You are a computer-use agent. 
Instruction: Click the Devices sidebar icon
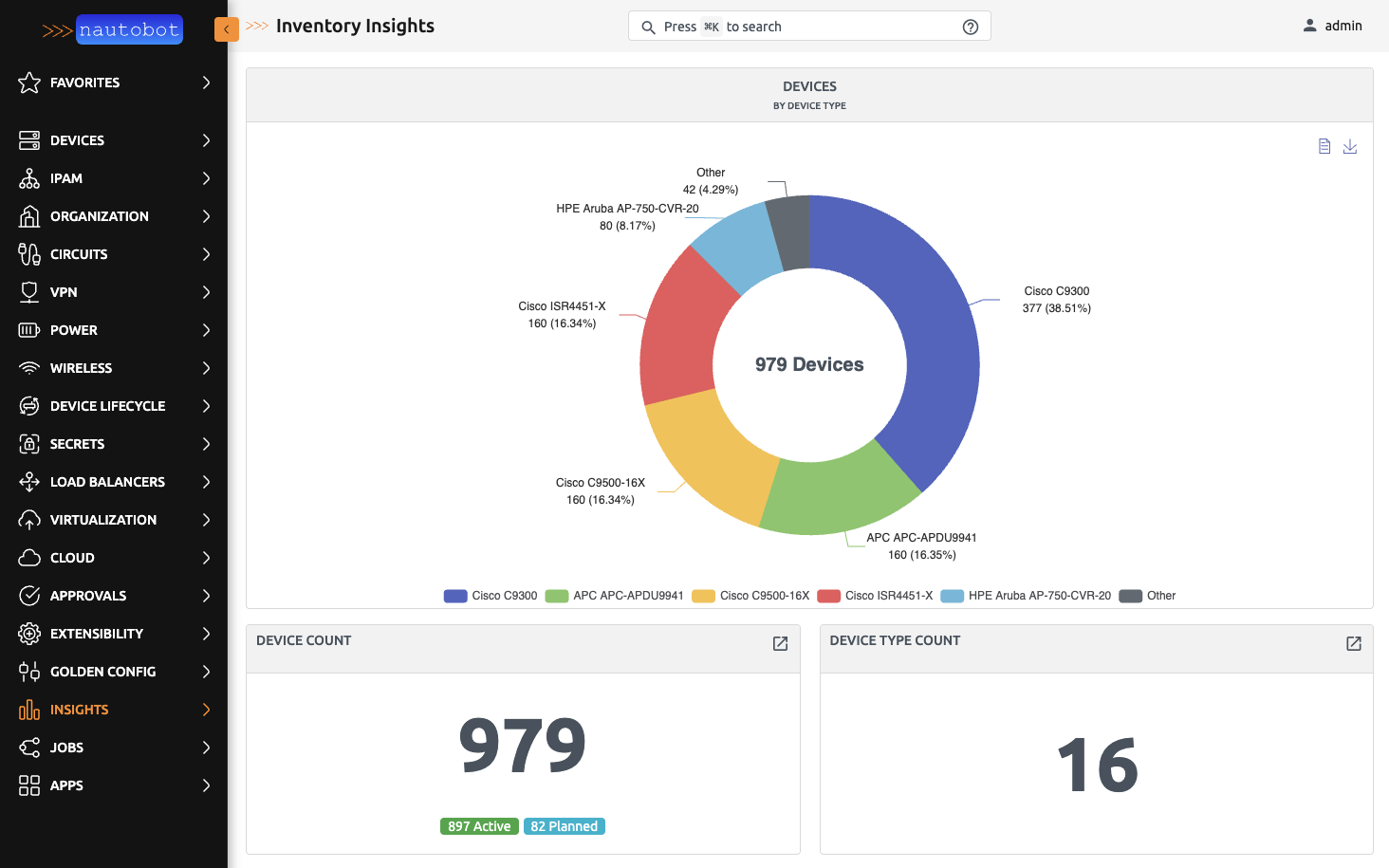pyautogui.click(x=28, y=139)
